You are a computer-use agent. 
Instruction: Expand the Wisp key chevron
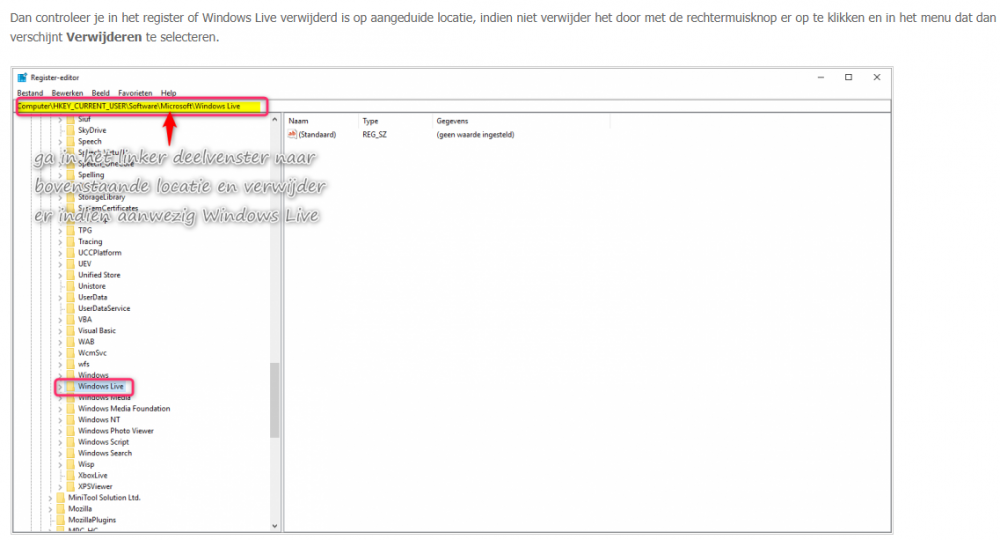point(61,465)
